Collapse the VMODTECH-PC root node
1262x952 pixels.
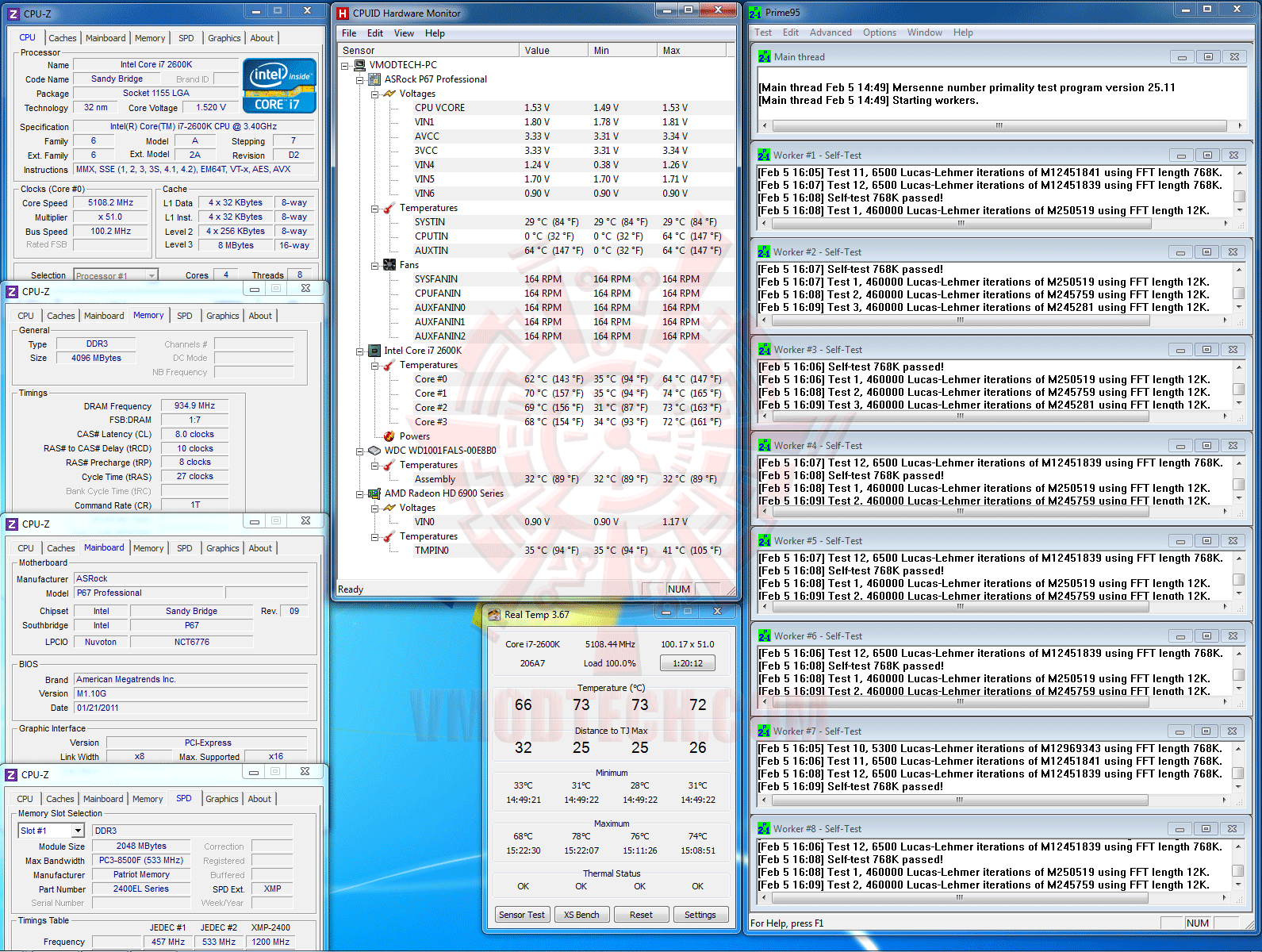(345, 66)
